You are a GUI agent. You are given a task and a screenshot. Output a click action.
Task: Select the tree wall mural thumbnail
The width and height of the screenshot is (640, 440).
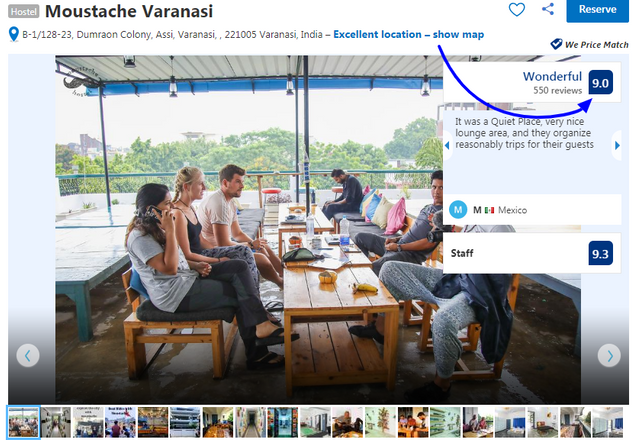tap(380, 422)
